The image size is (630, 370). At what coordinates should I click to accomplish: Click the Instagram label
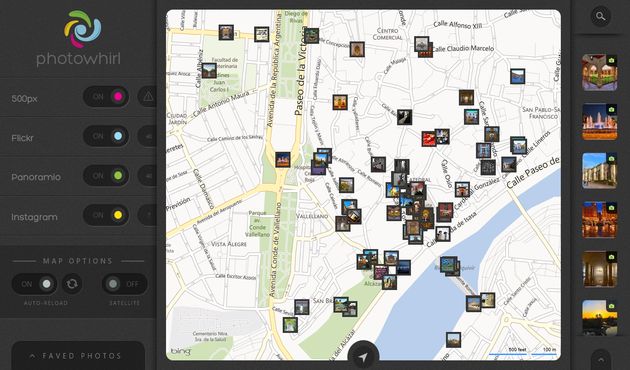35,217
